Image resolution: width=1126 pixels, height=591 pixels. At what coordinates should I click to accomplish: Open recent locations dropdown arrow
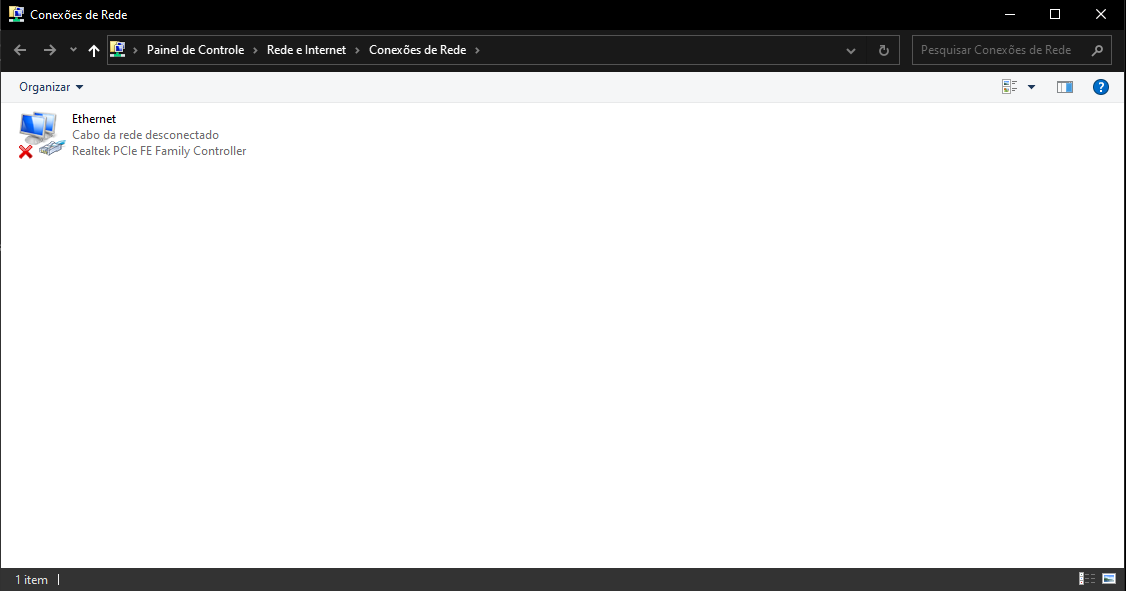(x=73, y=50)
